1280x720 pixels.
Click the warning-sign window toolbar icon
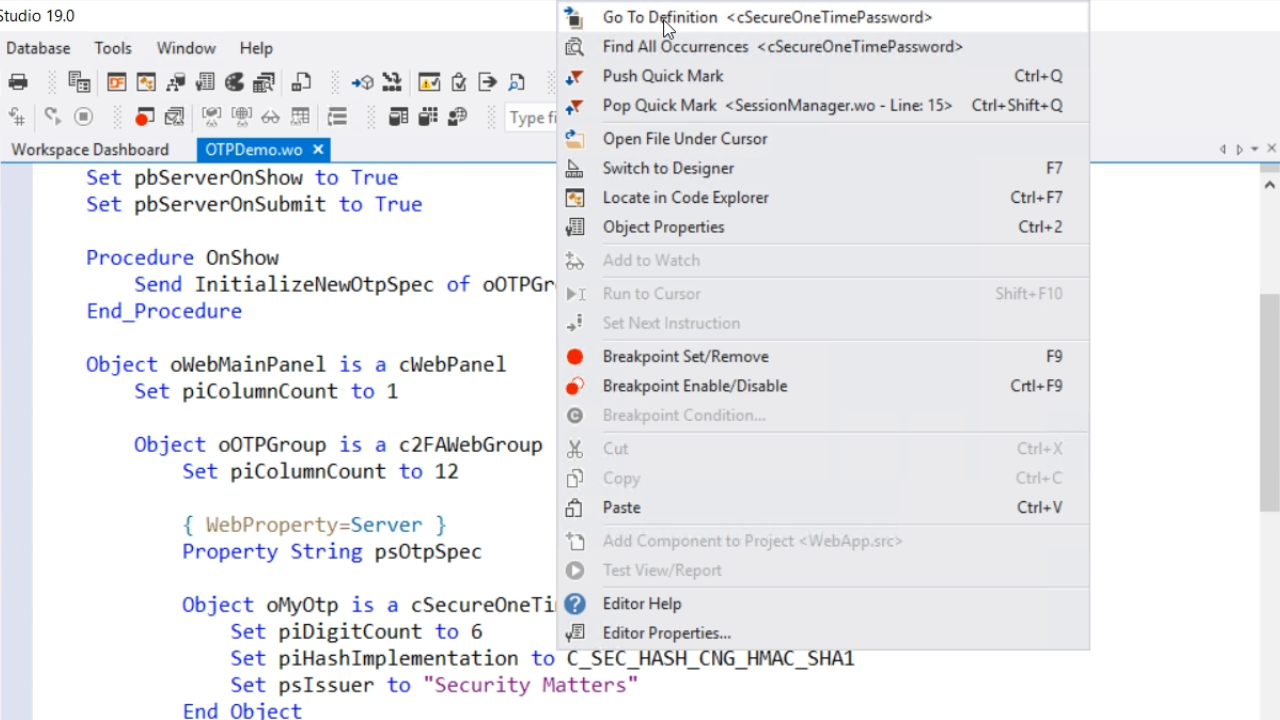pos(429,82)
